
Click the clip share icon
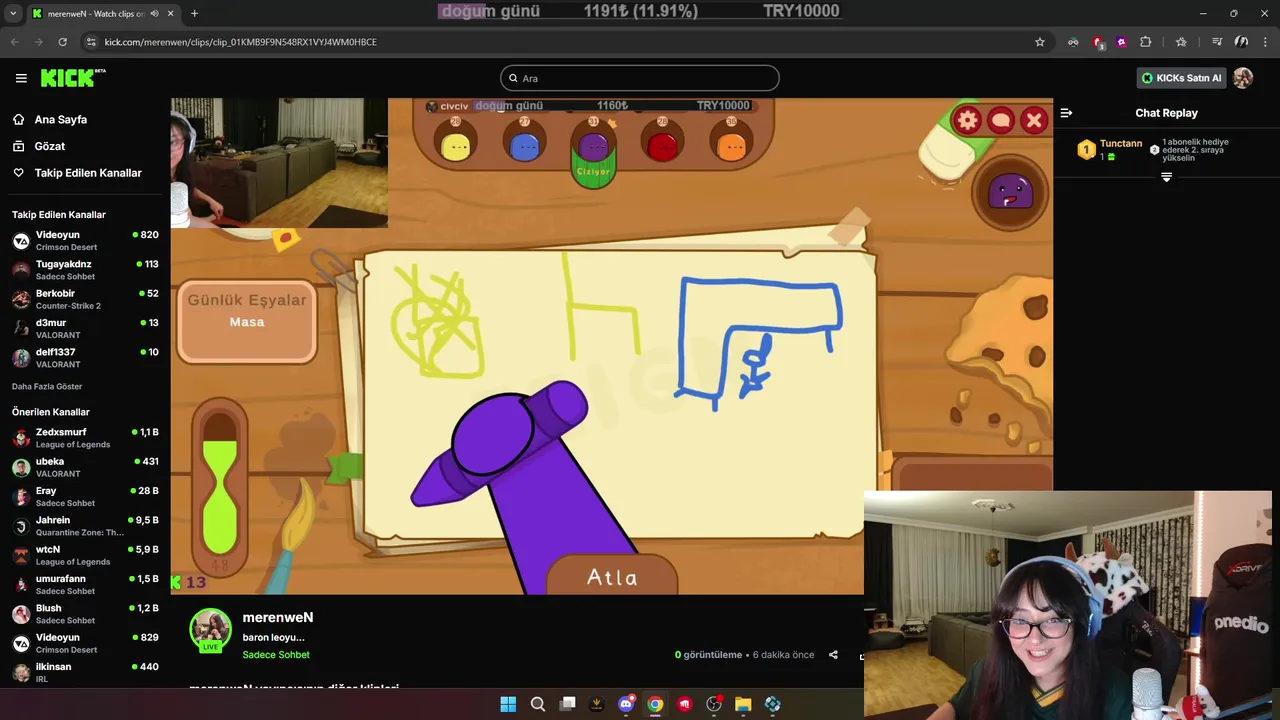pyautogui.click(x=833, y=655)
